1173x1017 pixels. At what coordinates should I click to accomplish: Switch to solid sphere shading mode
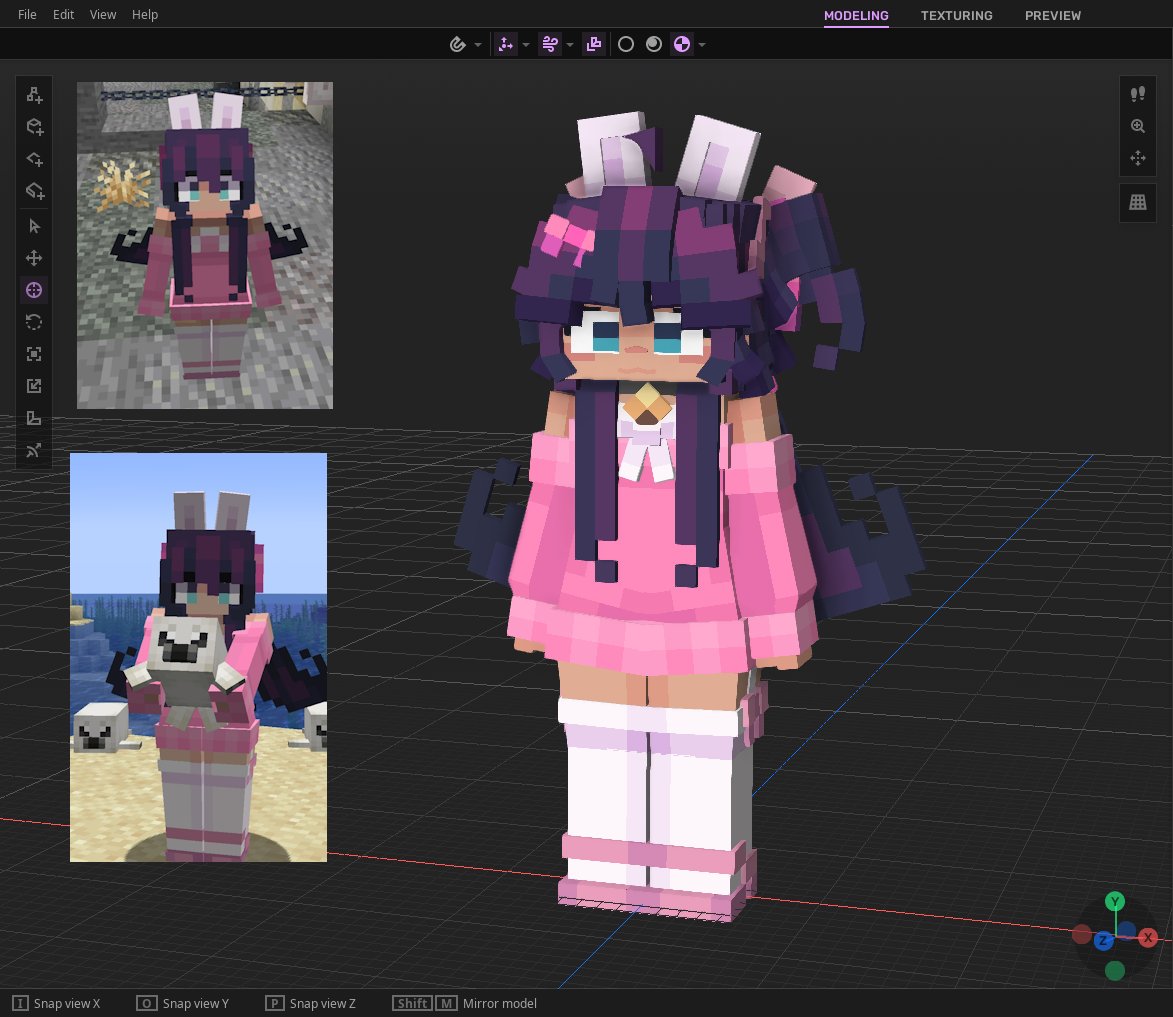tap(654, 45)
